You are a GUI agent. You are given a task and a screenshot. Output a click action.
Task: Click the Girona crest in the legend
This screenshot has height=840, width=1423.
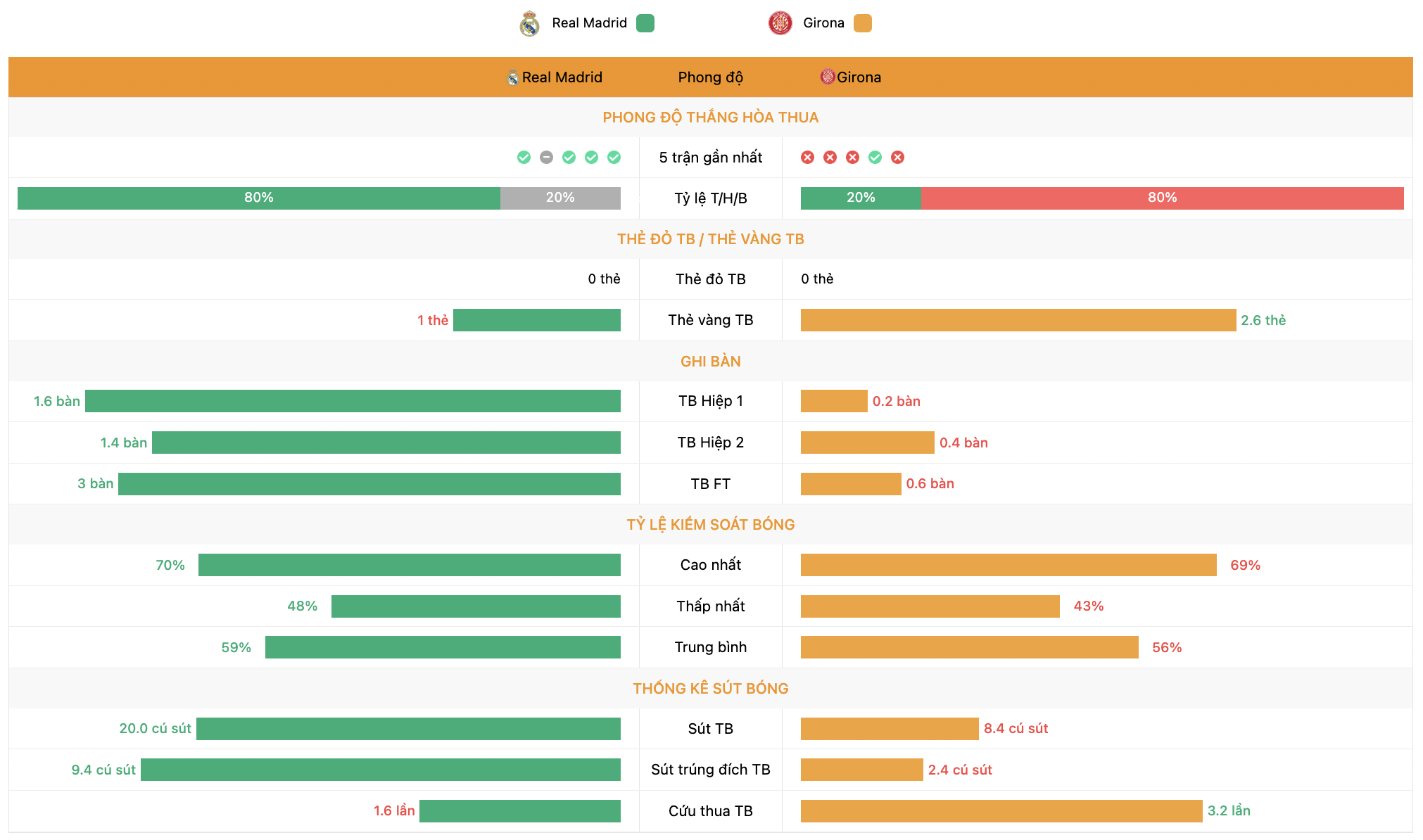(x=780, y=23)
